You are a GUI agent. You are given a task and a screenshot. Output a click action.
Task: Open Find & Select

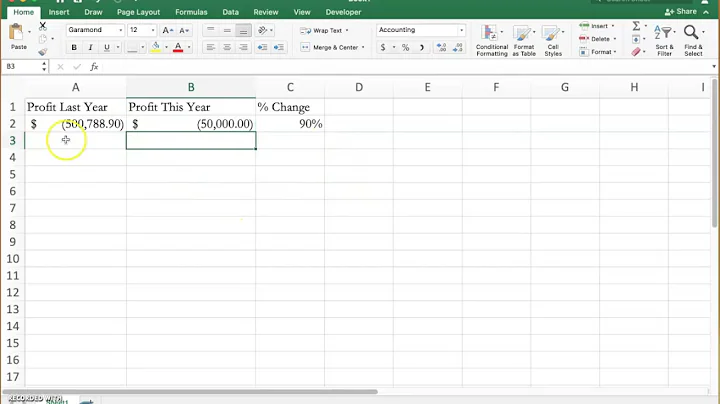[693, 40]
